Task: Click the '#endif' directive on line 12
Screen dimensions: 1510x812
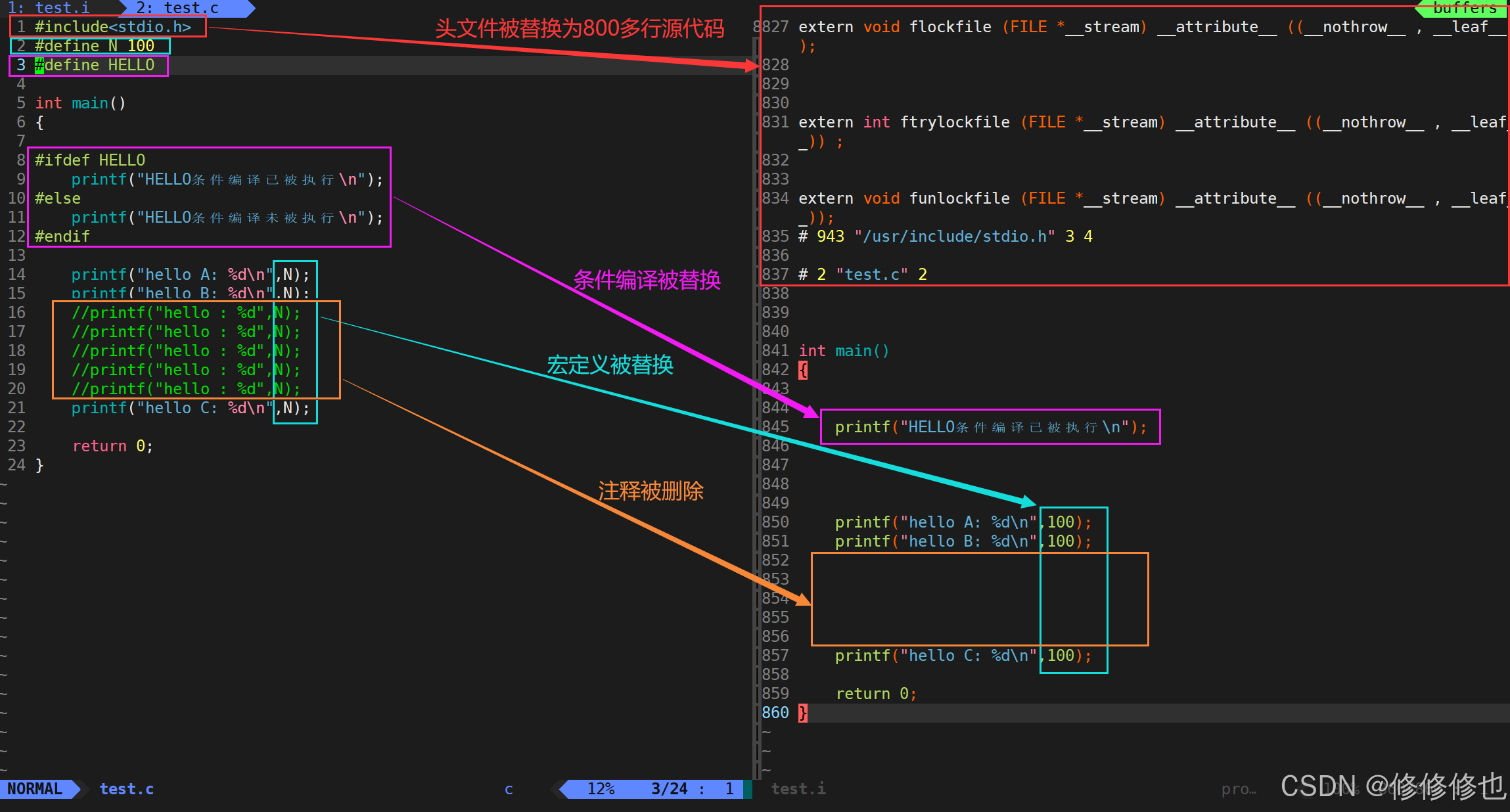Action: coord(62,237)
